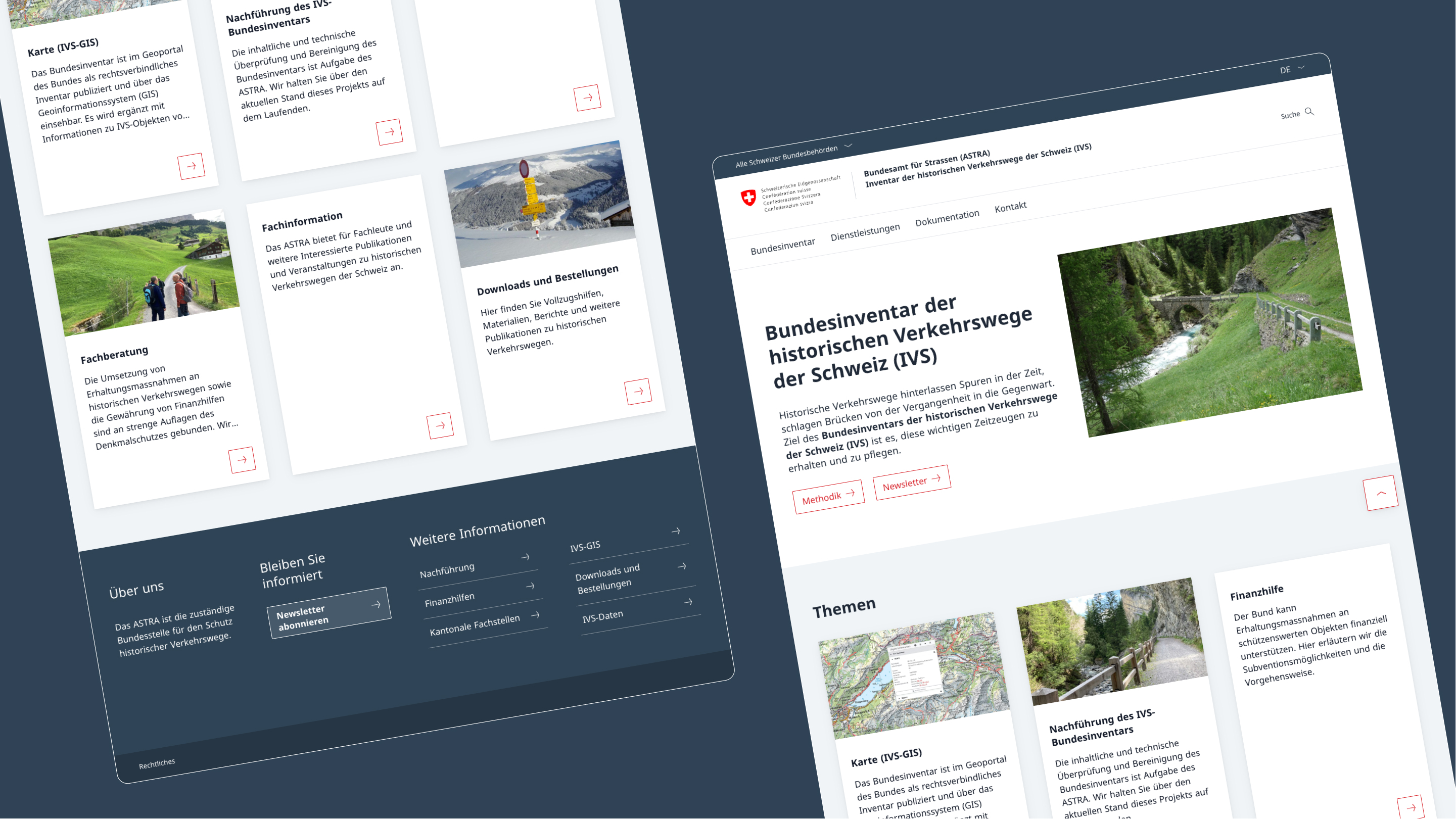Click arrow icon on the top blank card above snowy signpost photo

click(587, 98)
